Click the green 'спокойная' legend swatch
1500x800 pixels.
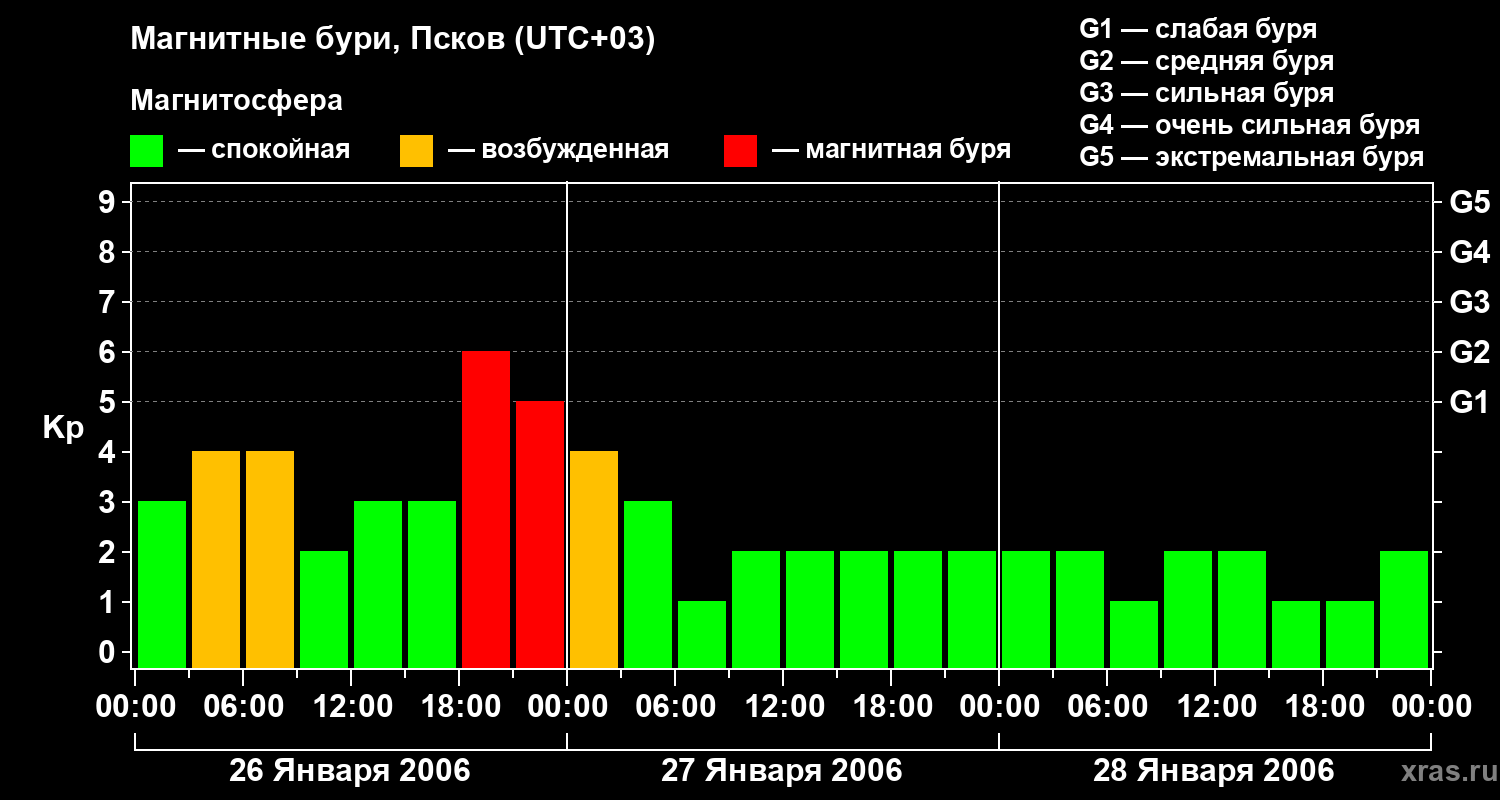pyautogui.click(x=147, y=151)
